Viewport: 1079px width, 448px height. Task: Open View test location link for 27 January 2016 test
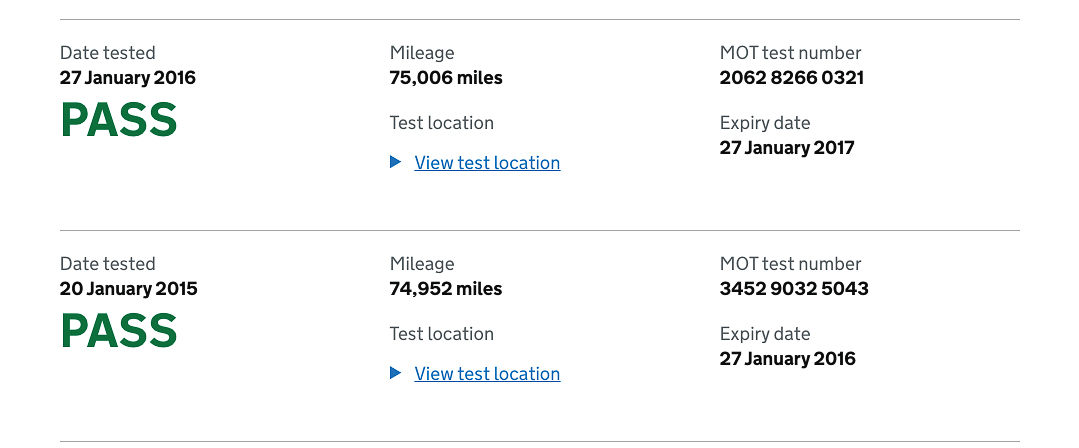[x=487, y=163]
